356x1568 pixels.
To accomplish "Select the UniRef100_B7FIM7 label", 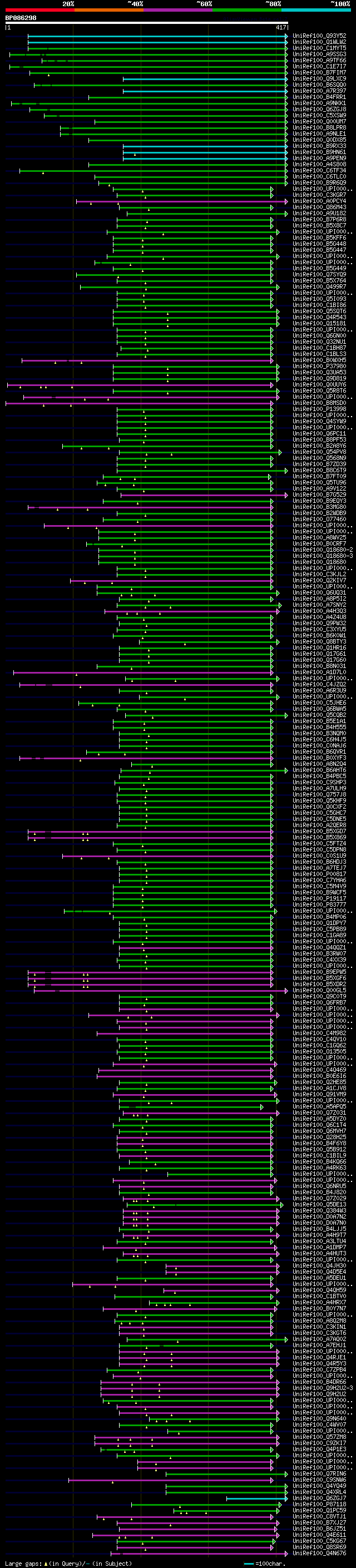I will point(319,72).
